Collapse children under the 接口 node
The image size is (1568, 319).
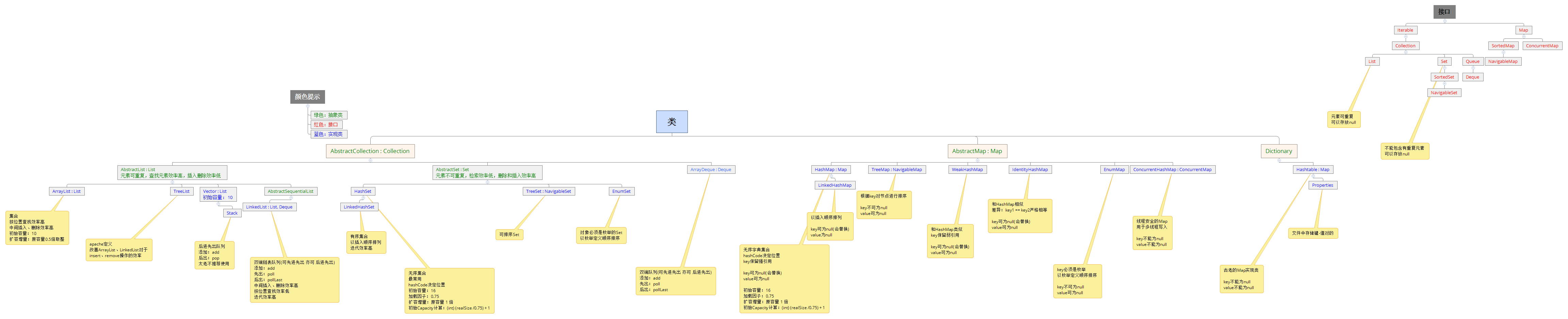click(1444, 21)
